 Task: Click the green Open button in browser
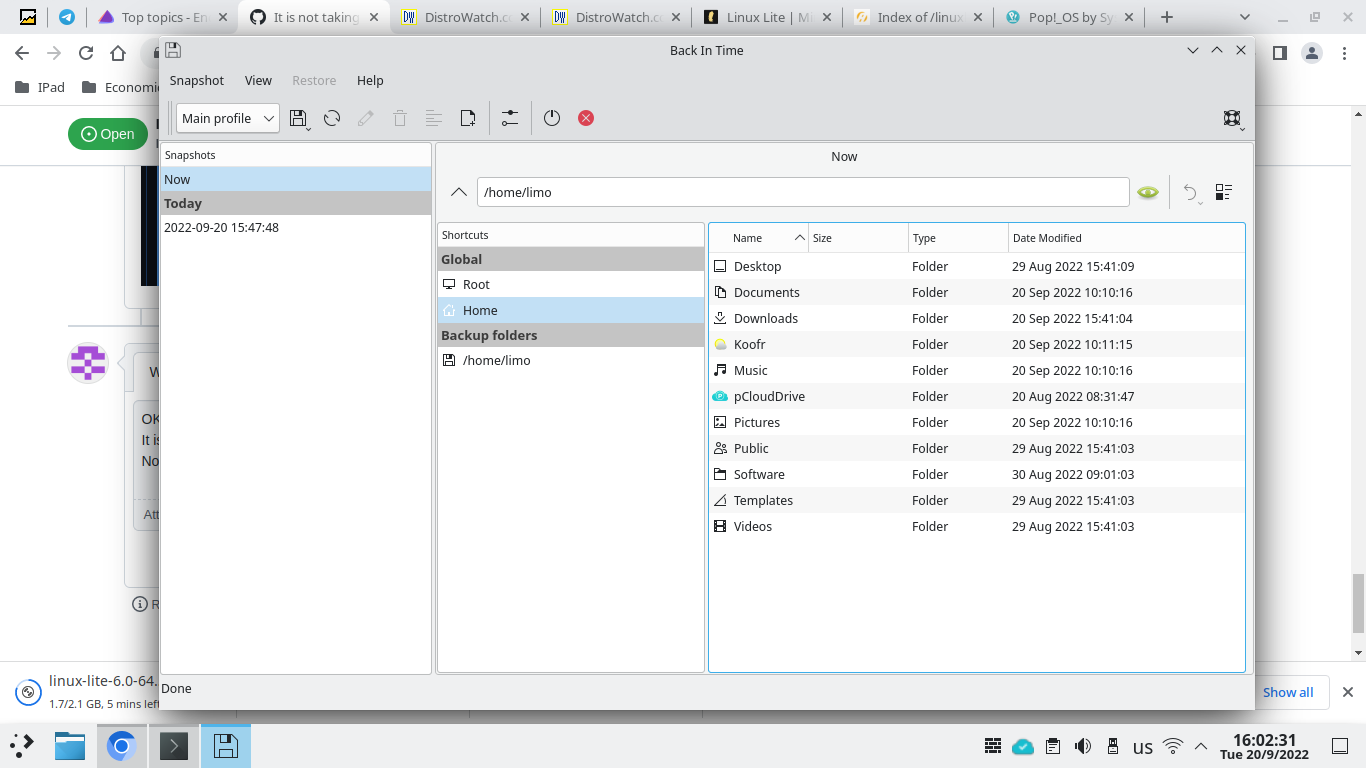click(108, 134)
